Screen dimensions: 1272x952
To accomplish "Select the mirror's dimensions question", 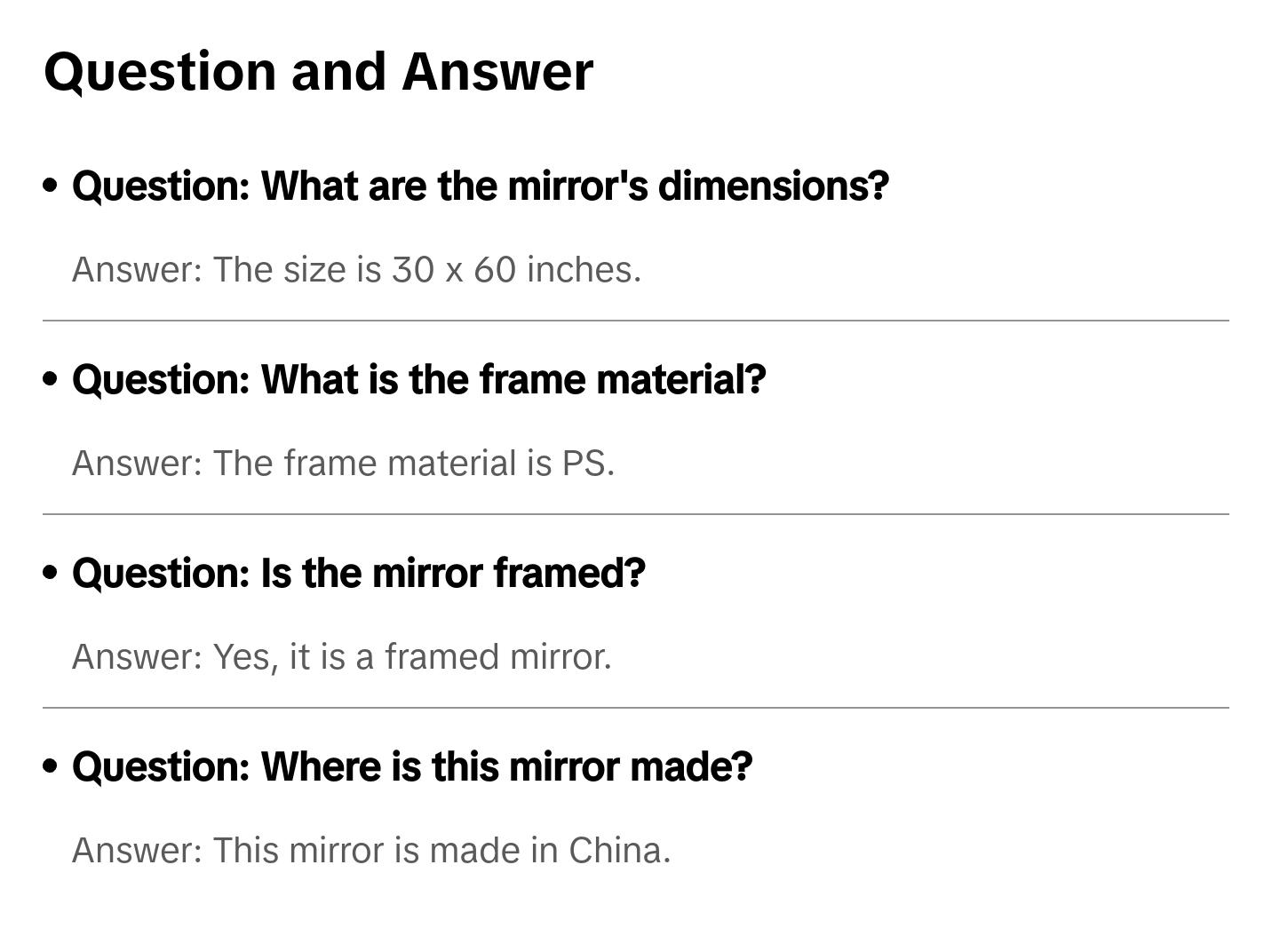I will click(480, 186).
